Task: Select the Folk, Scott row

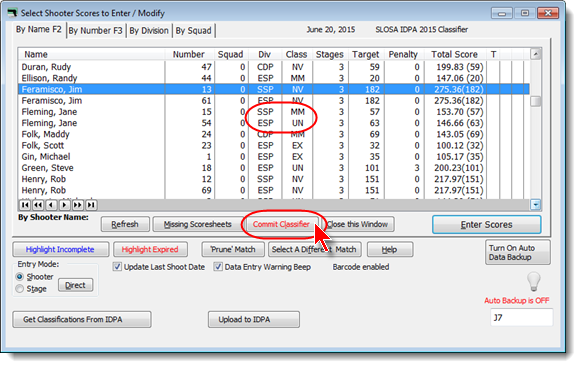Action: point(274,146)
